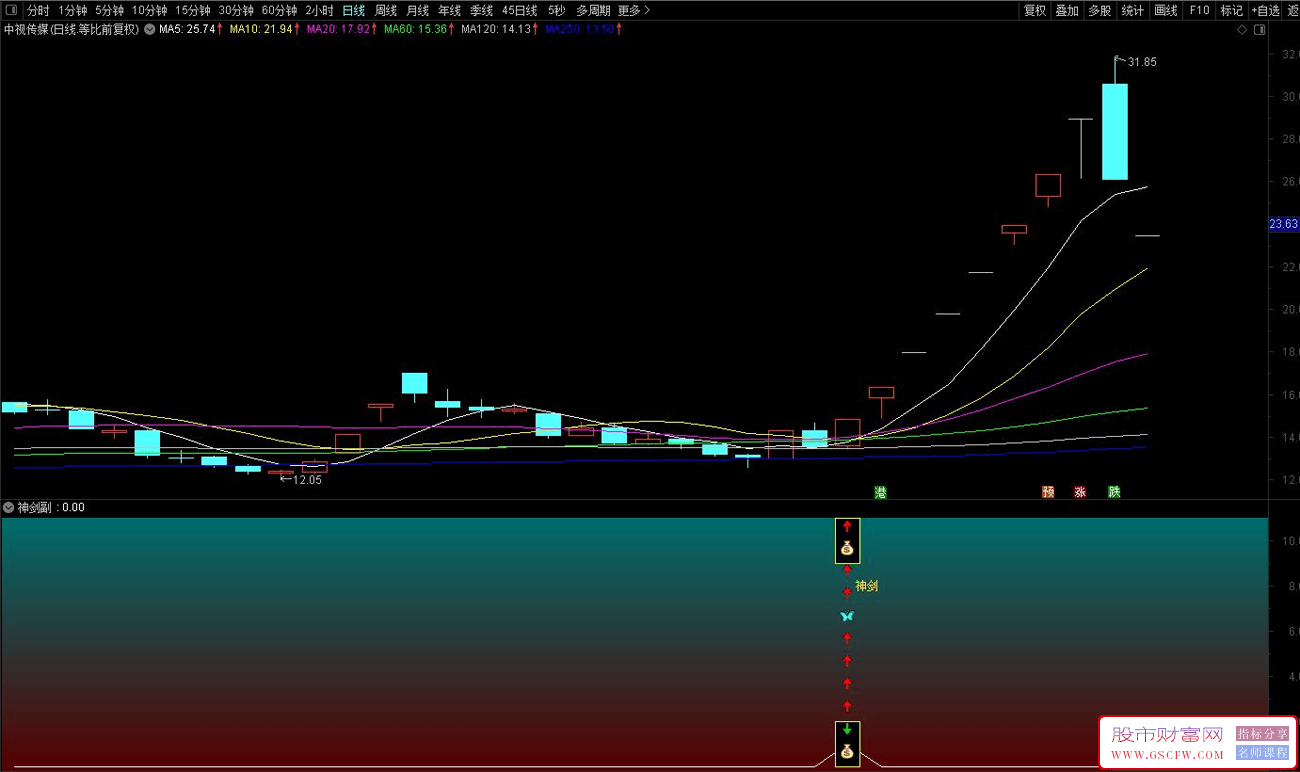Click the diamond icon near price axis
The height and width of the screenshot is (772, 1300).
click(1242, 30)
